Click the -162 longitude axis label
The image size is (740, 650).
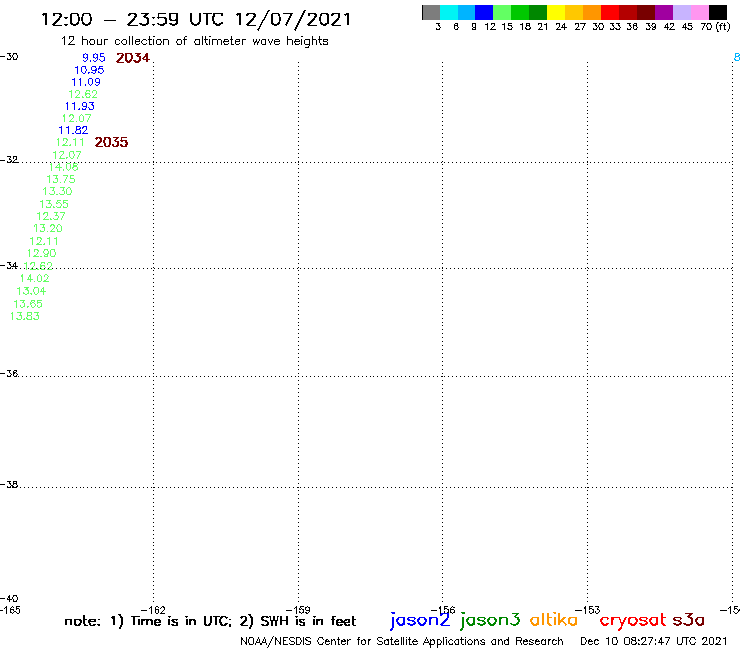[153, 610]
